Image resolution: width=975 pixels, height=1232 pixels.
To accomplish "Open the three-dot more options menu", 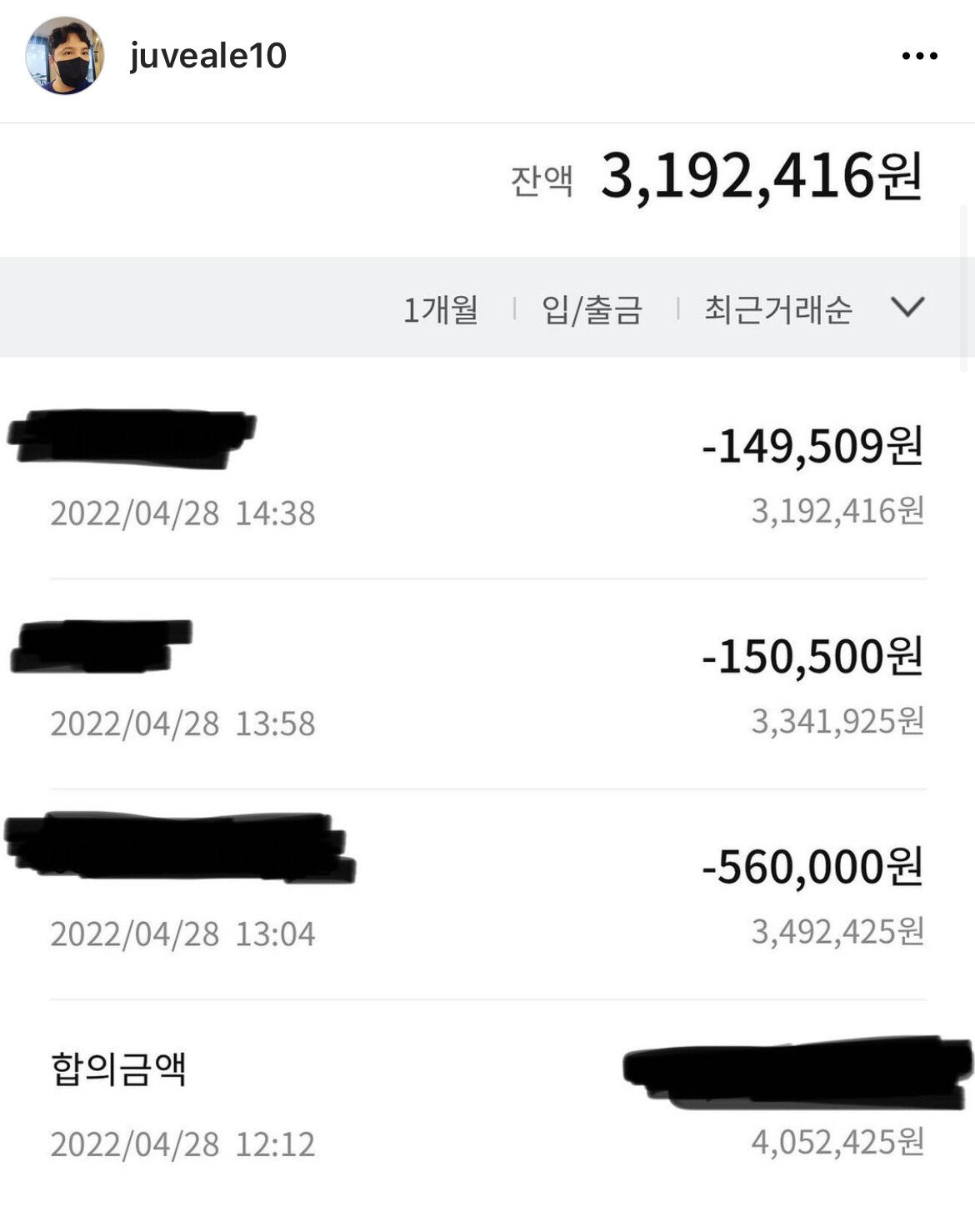I will pyautogui.click(x=919, y=56).
